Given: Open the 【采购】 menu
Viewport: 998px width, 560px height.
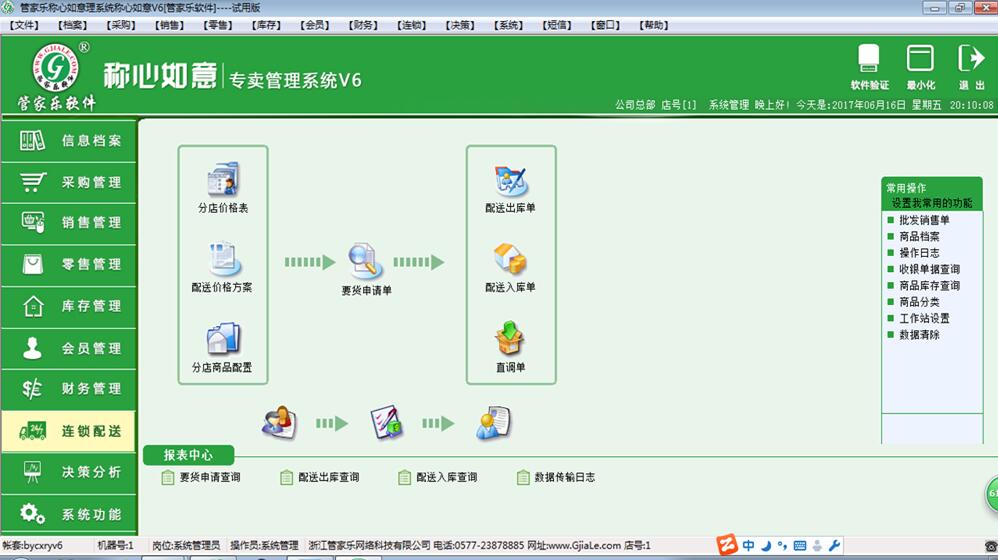Looking at the screenshot, I should point(121,25).
